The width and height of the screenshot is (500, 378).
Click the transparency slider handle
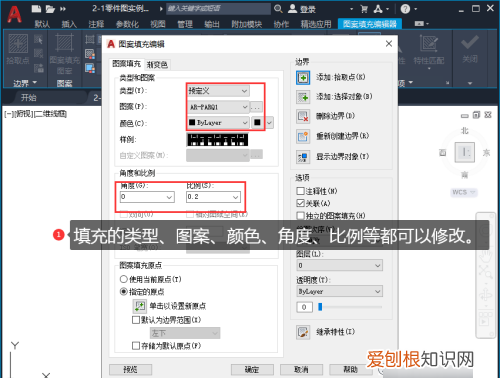click(320, 307)
